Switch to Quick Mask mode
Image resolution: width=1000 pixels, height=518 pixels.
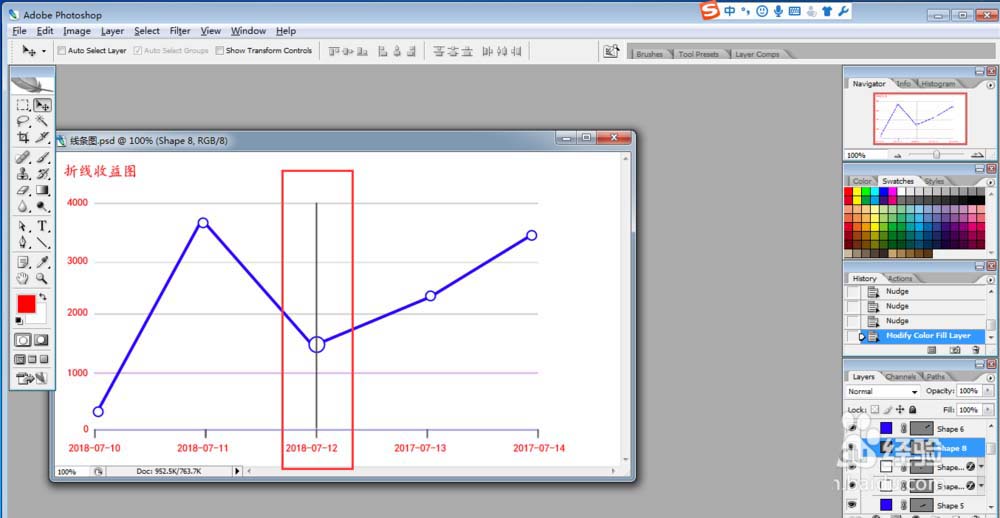[41, 340]
